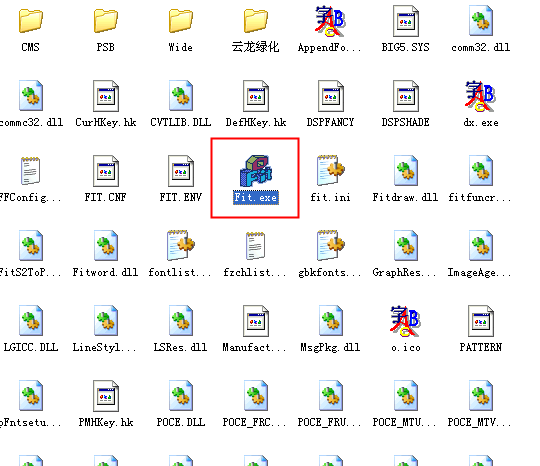Select the DSPSHADE file icon
540x466 pixels.
coord(406,96)
